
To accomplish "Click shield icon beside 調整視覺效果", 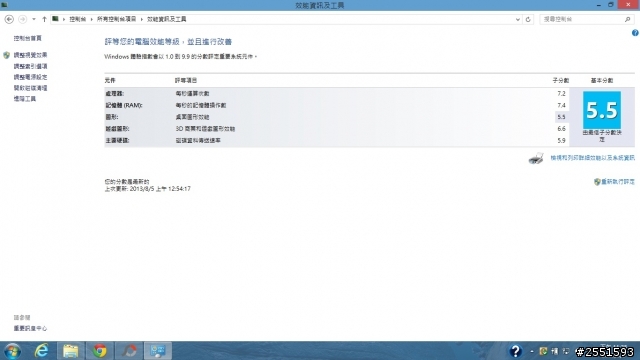I will coord(6,55).
